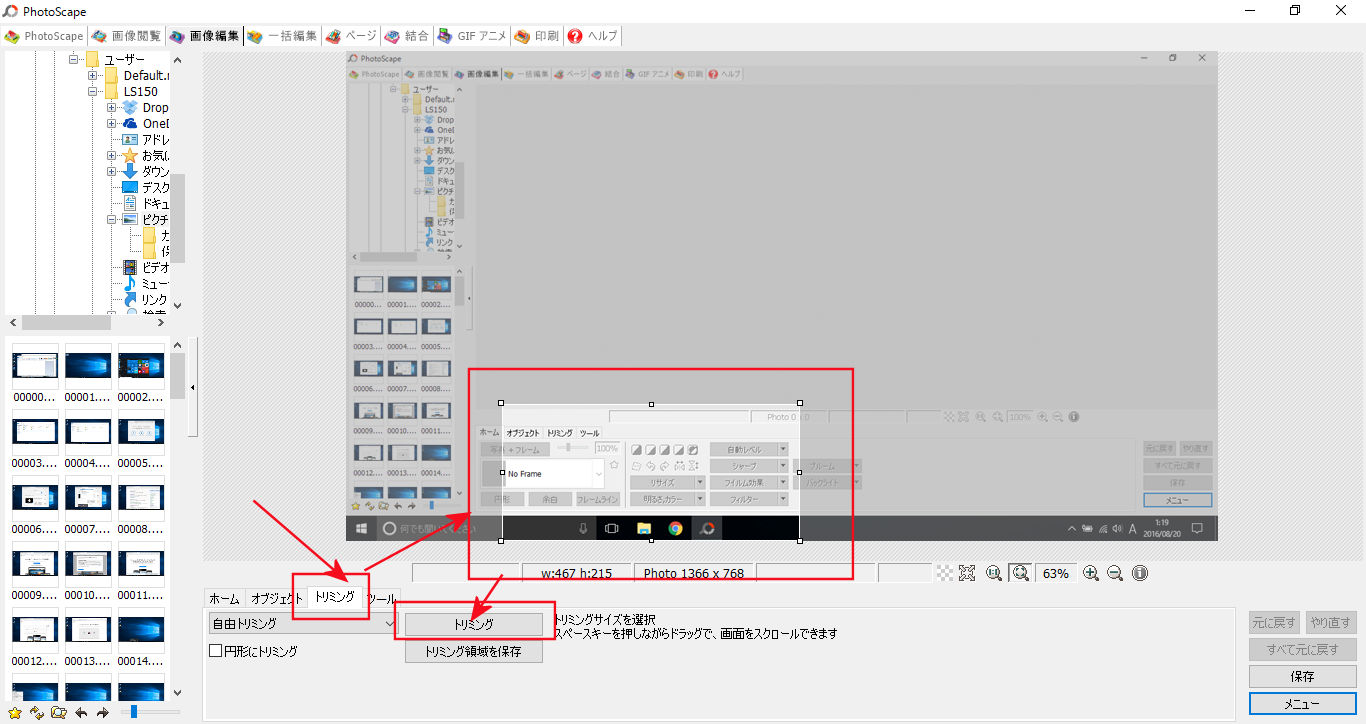Open the 印刷 print tab
The width and height of the screenshot is (1366, 724).
click(x=537, y=36)
